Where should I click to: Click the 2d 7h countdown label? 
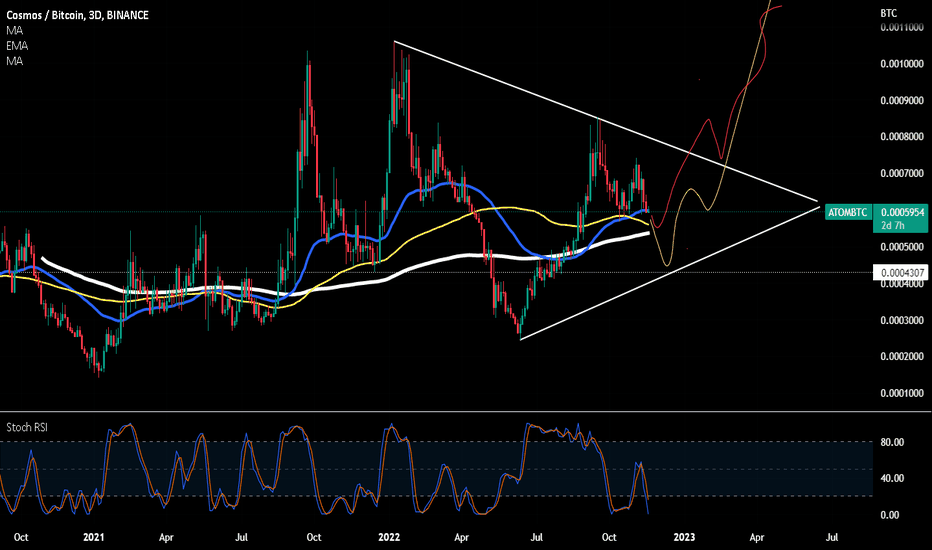point(892,225)
